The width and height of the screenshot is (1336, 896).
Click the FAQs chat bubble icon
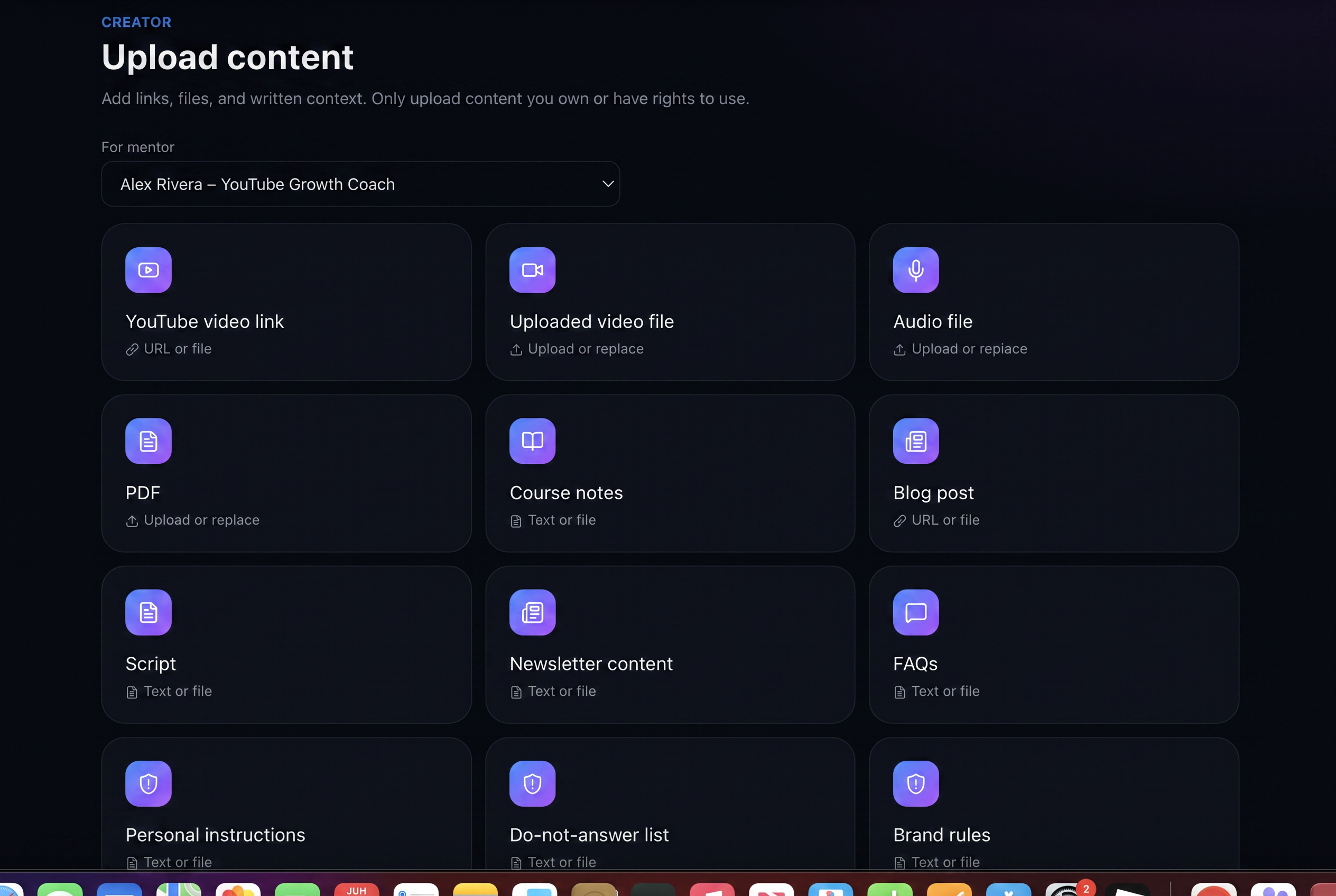tap(916, 612)
